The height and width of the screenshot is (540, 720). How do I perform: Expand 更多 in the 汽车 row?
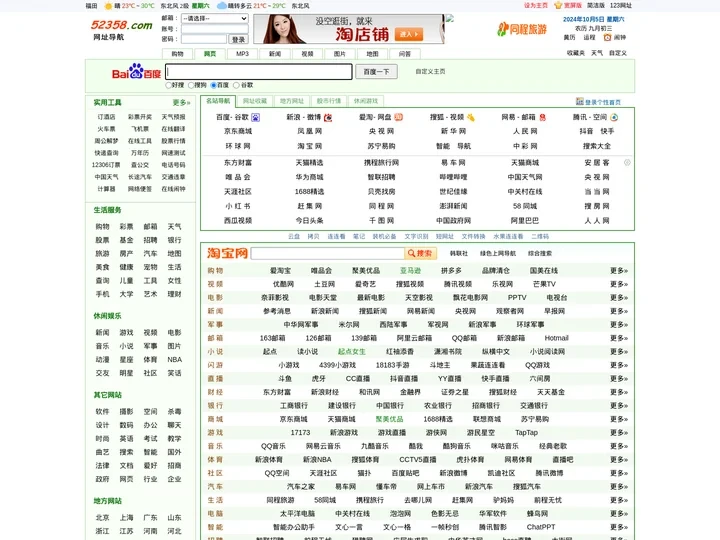coord(619,486)
